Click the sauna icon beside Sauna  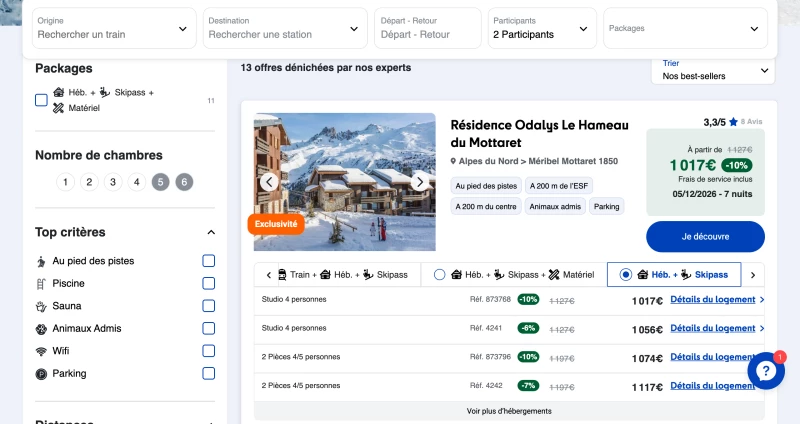pos(41,306)
